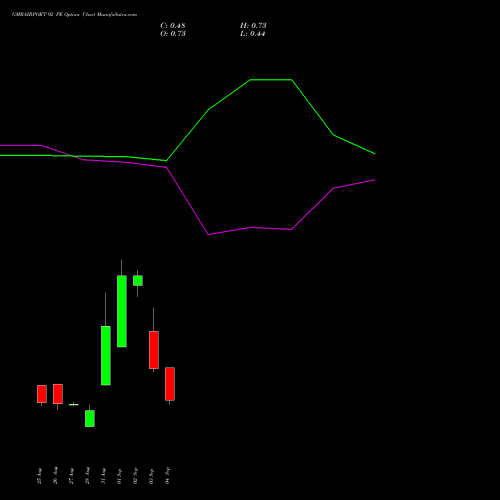This screenshot has height=500, width=500.
Task: Select the 26 Aug date label
Action: click(55, 476)
